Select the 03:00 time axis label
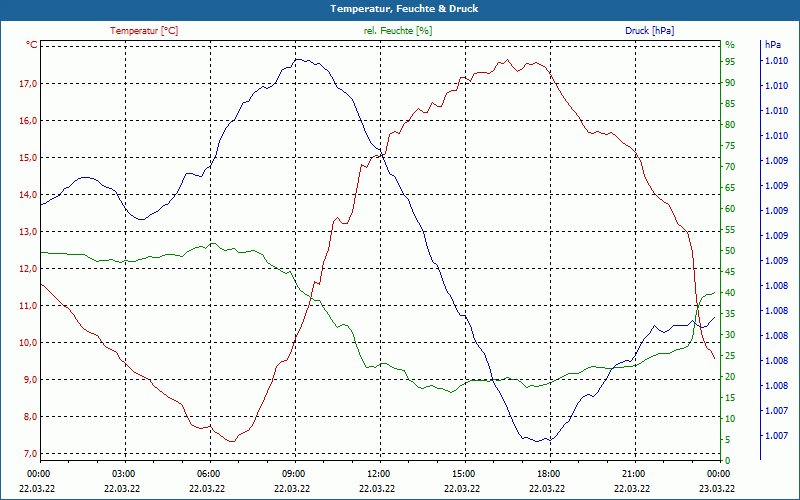This screenshot has width=800, height=500. tap(123, 473)
